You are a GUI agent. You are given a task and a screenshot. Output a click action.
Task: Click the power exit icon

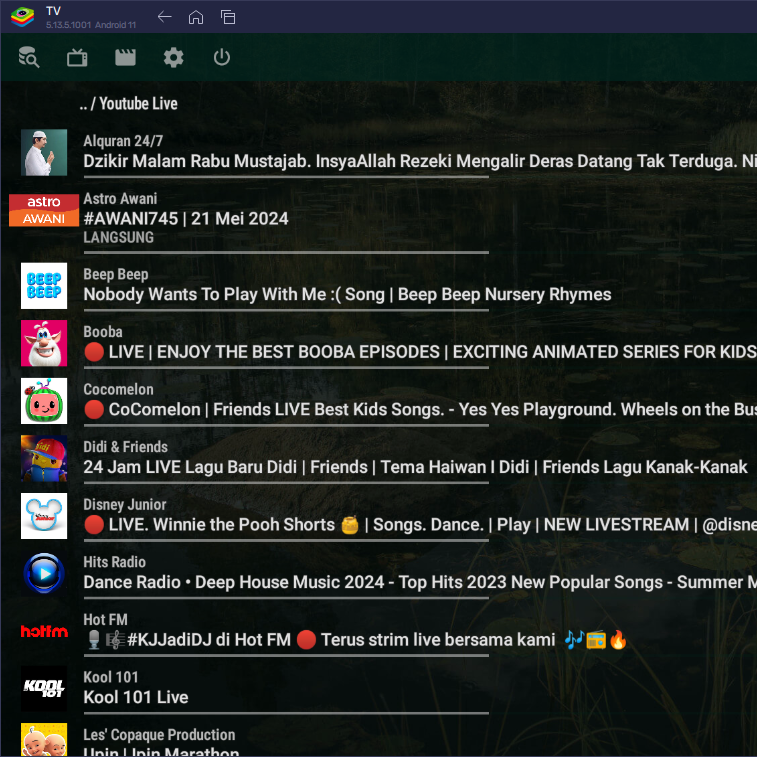click(x=222, y=57)
